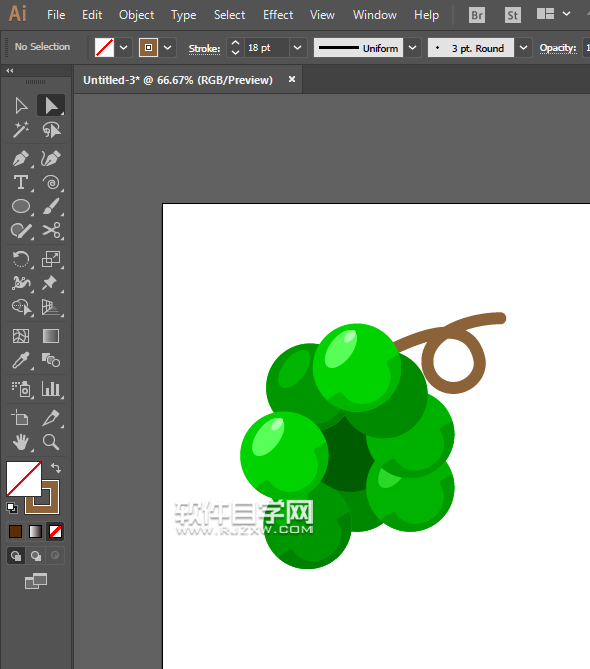Click the Opacity link
The height and width of the screenshot is (669, 590).
point(558,48)
